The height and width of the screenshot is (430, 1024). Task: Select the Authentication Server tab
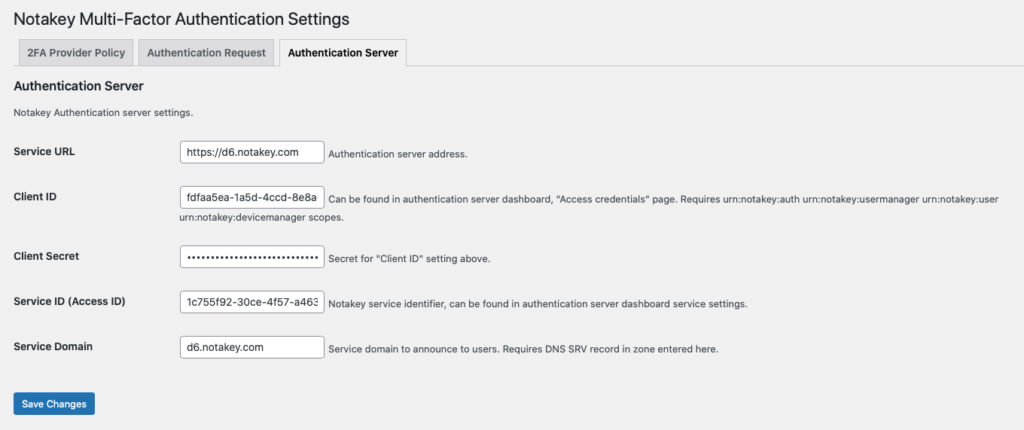pos(343,53)
